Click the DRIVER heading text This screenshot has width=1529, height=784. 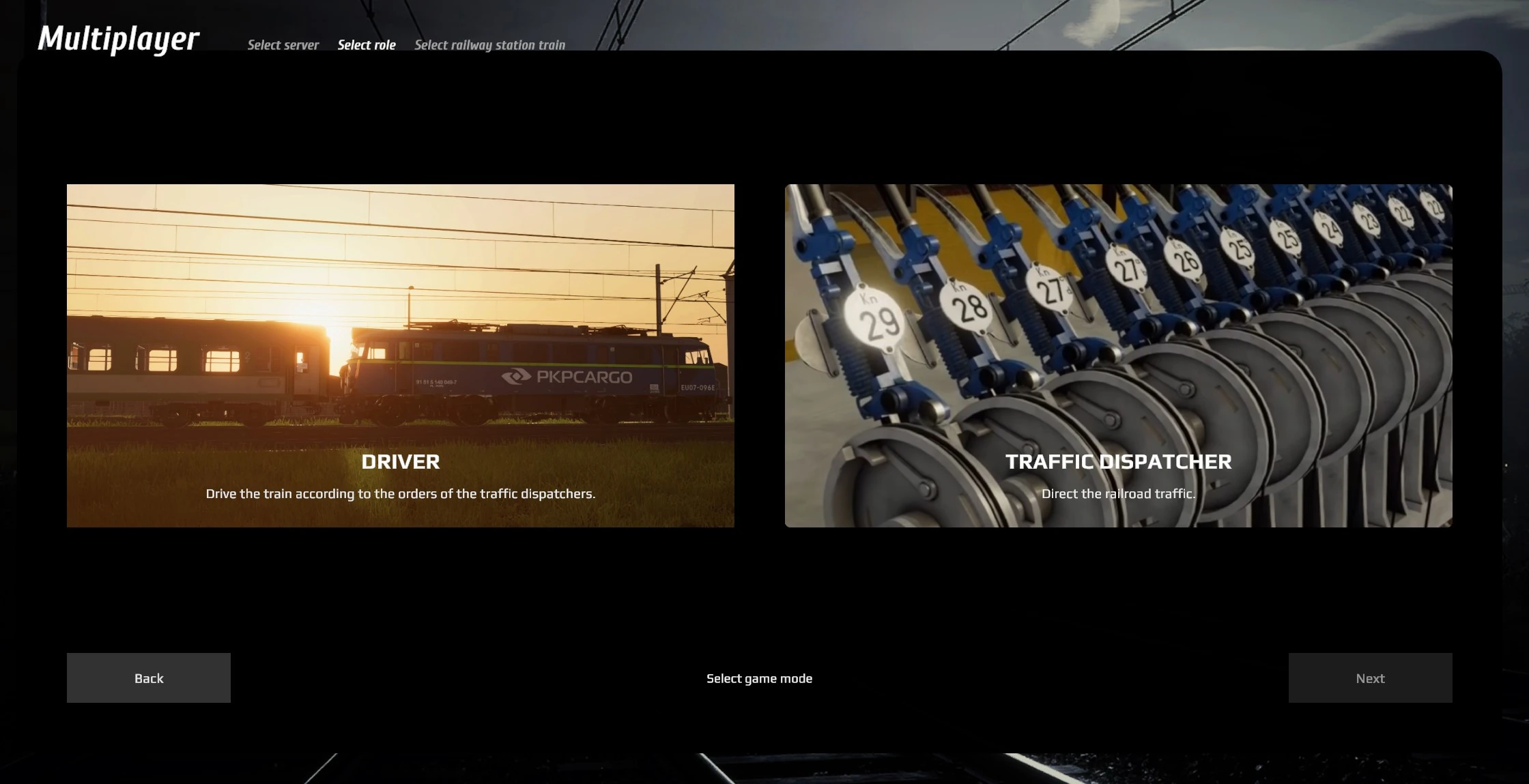click(400, 462)
